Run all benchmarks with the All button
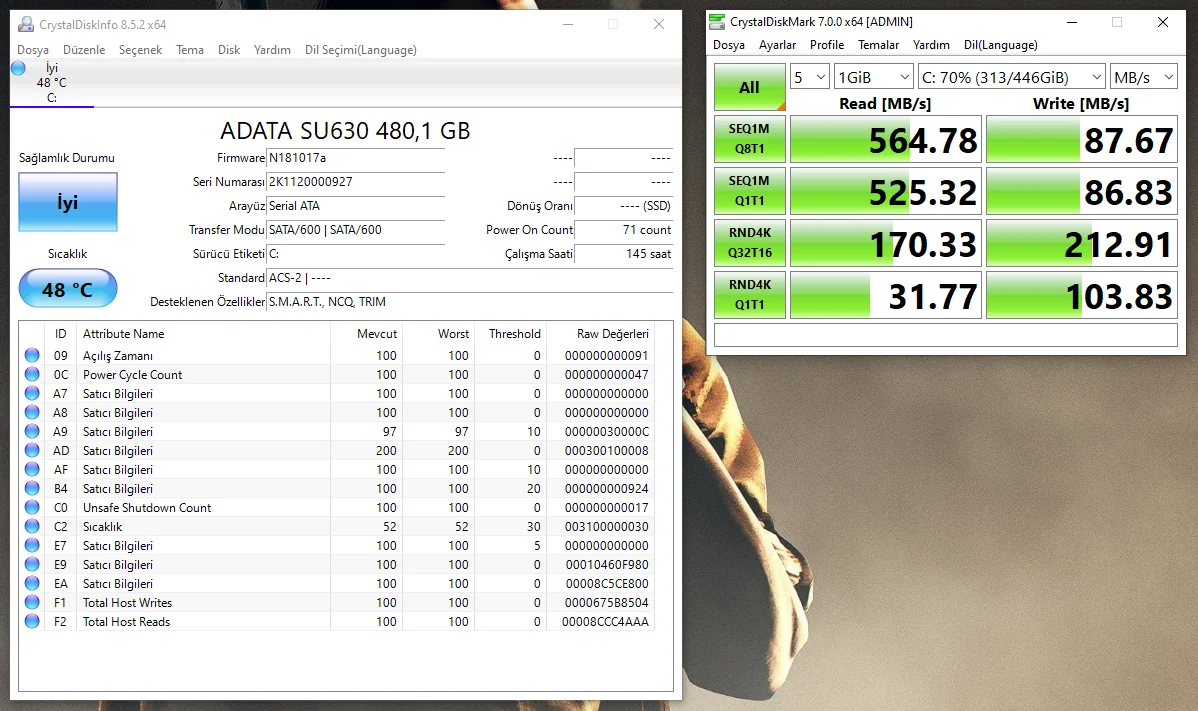Screen dimensions: 1198x711 coord(750,87)
